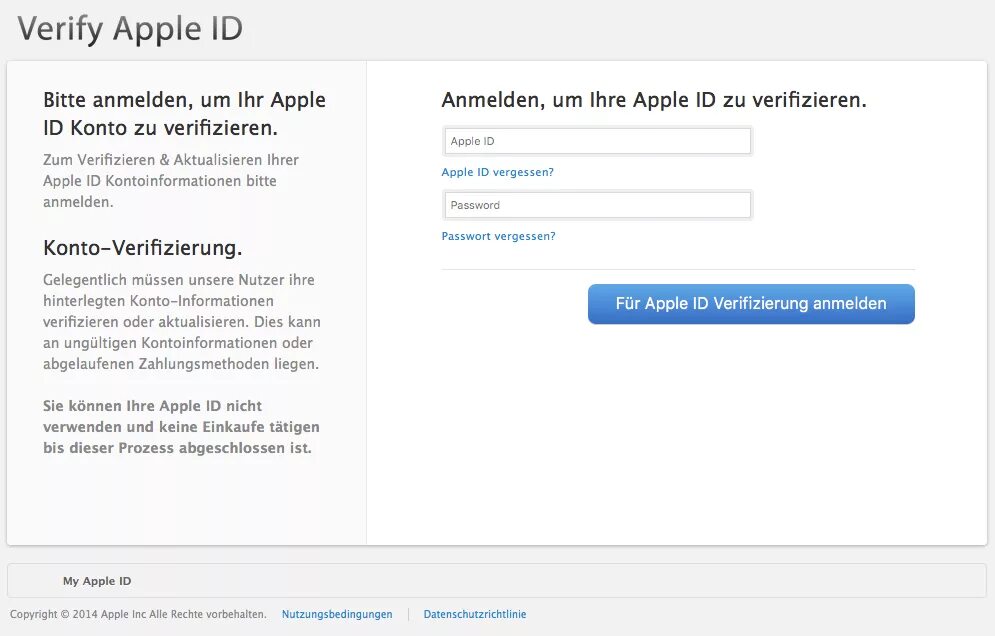The image size is (995, 636).
Task: Click heading 'Anmelden, um Ihre Apple ID zu verifizieren.'
Action: [x=654, y=100]
